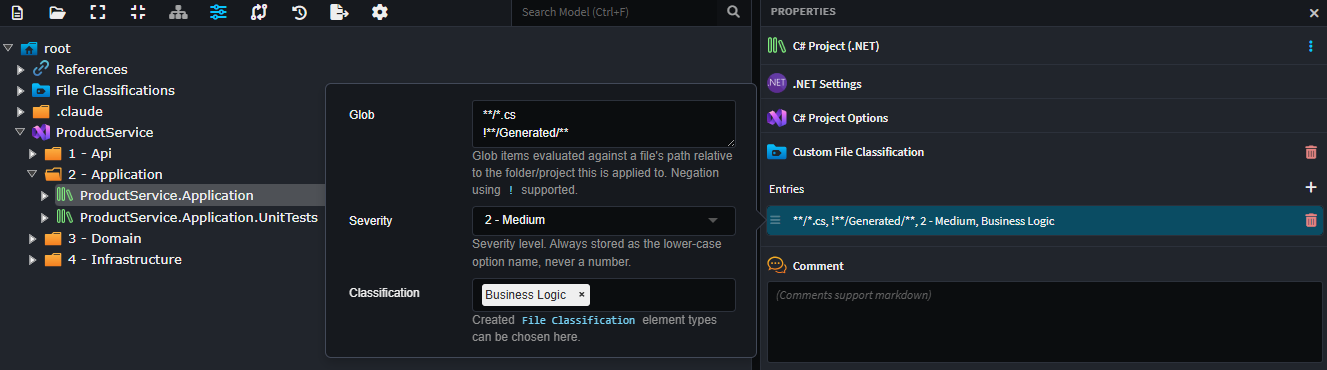This screenshot has height=370, width=1327.
Task: Select ProductService.Application project row
Action: (166, 195)
